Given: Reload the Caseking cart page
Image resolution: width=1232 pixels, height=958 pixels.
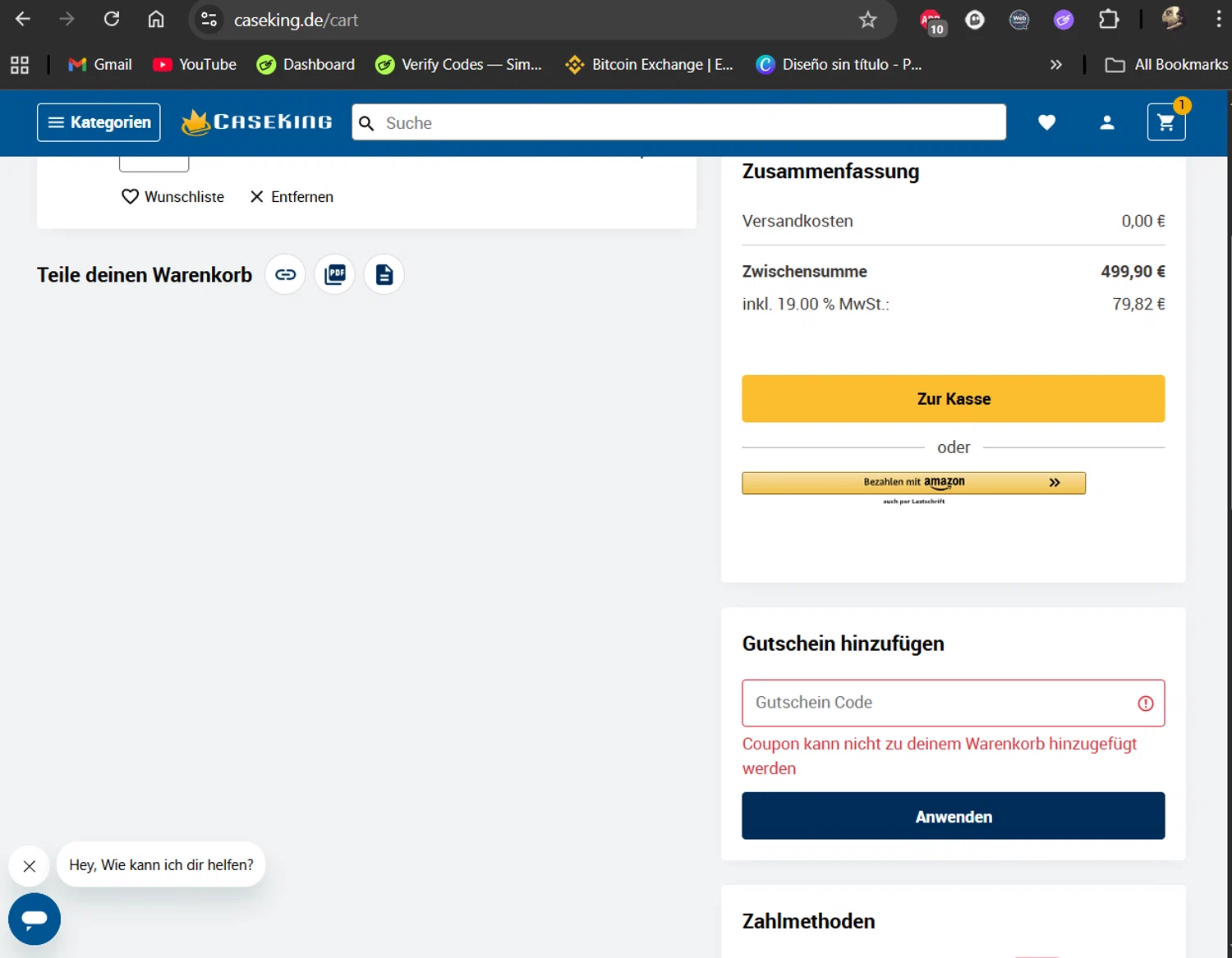Looking at the screenshot, I should click(112, 19).
